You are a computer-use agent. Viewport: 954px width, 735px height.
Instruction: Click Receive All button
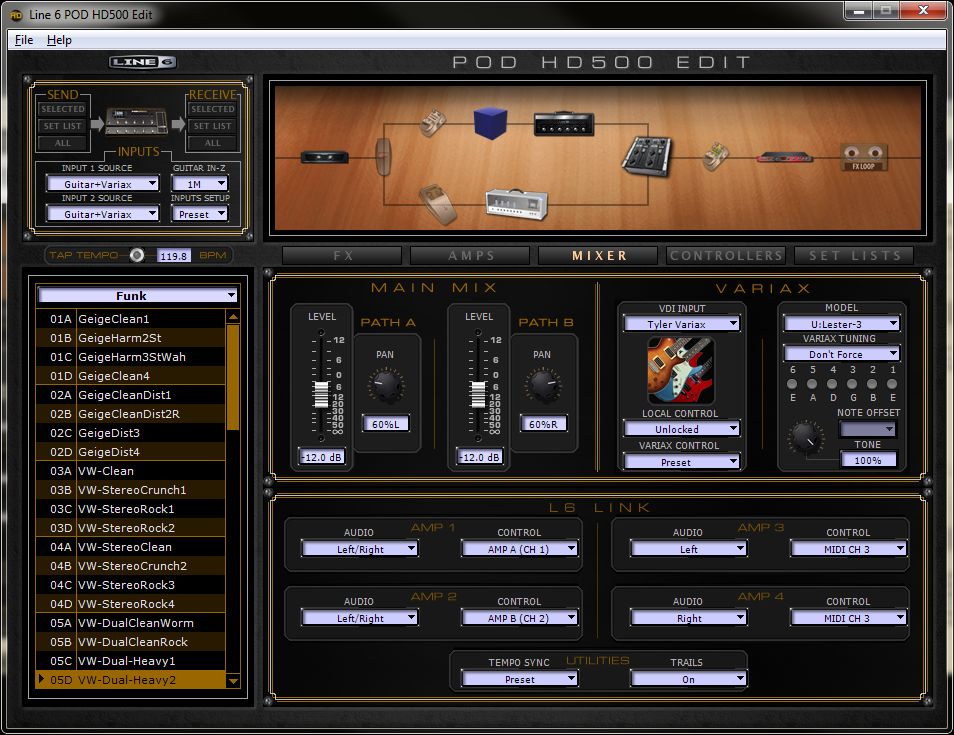212,143
